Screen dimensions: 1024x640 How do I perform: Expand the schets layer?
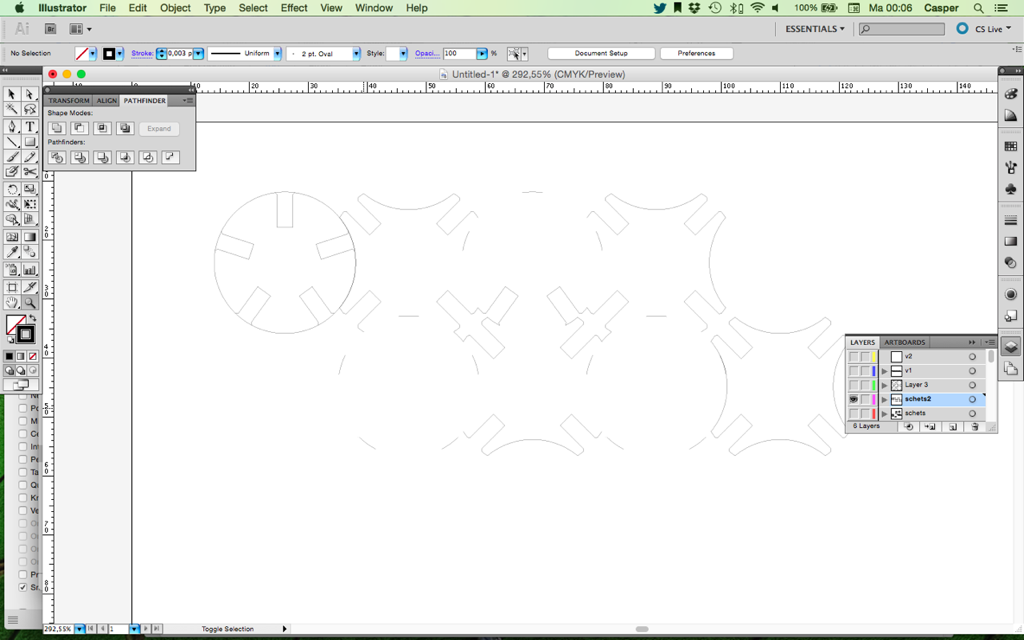point(885,413)
